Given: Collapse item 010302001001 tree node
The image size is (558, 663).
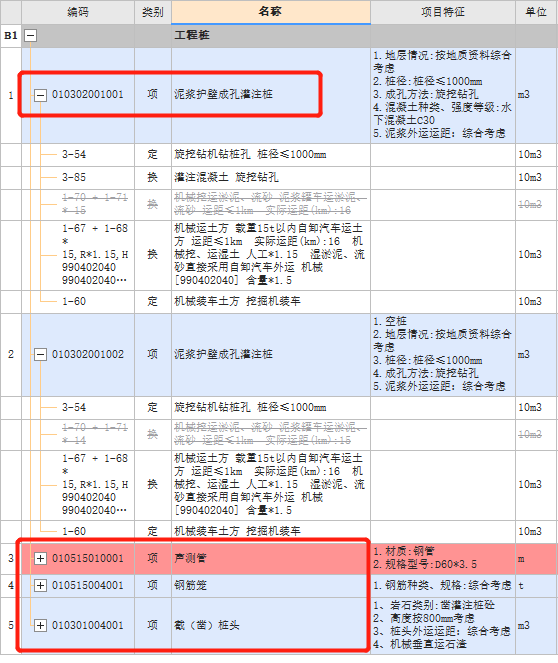Looking at the screenshot, I should [40, 95].
